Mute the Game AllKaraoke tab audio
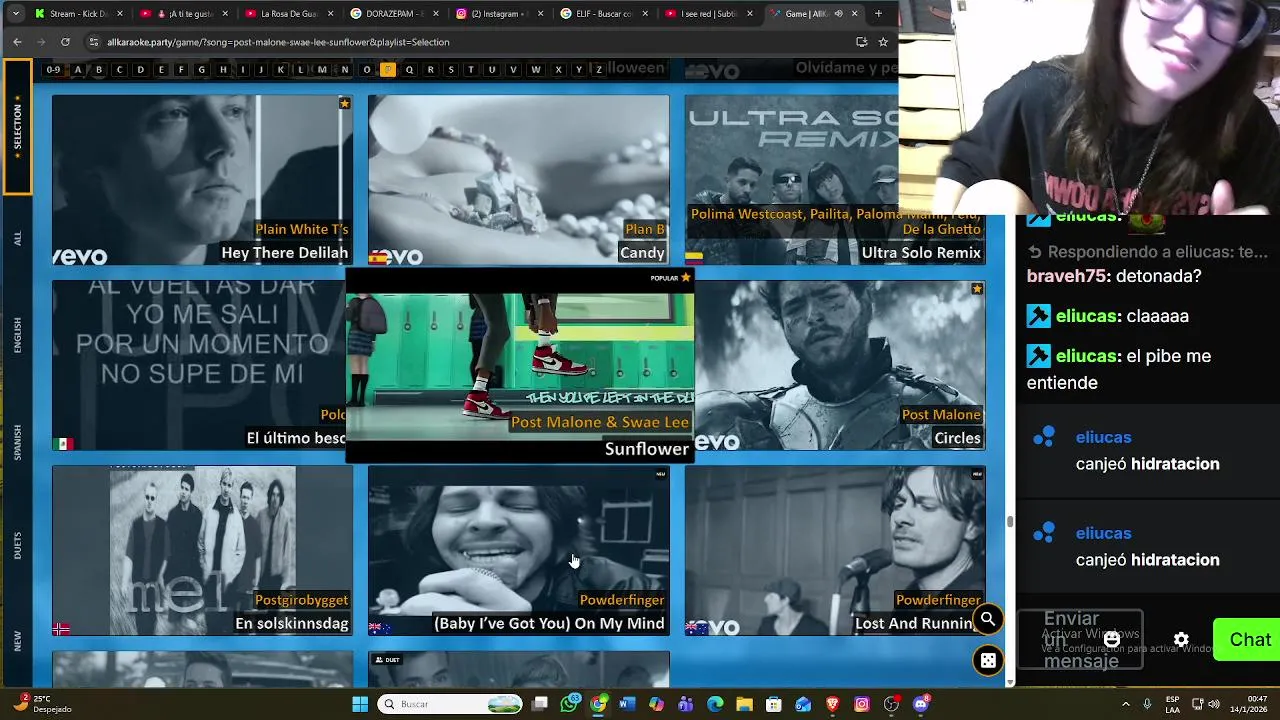 coord(838,14)
